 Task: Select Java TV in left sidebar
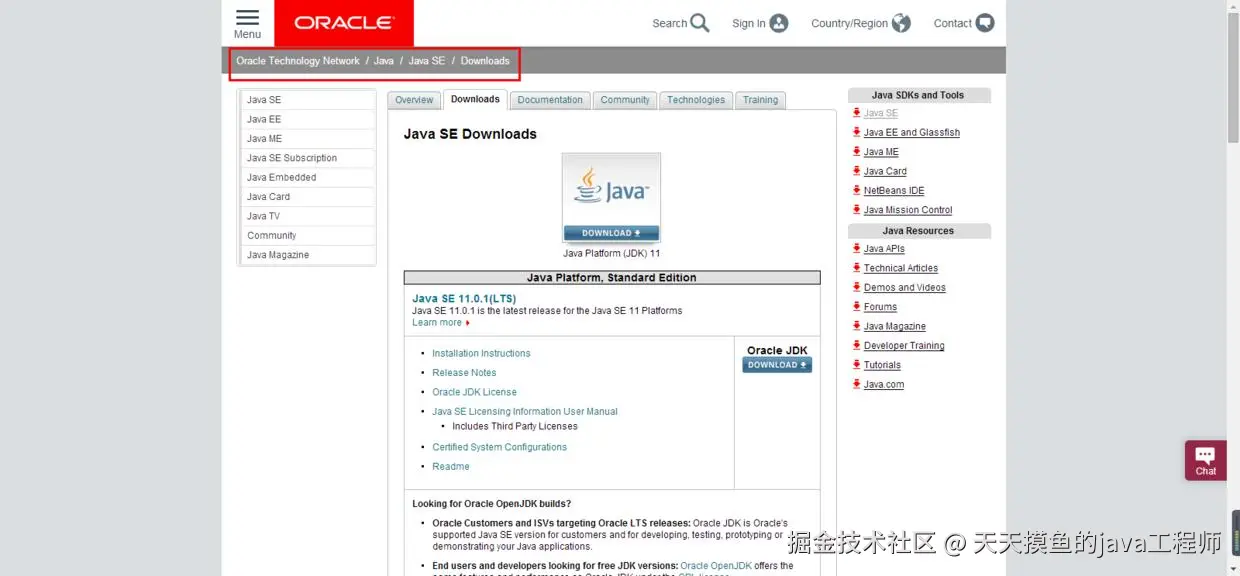[x=307, y=216]
